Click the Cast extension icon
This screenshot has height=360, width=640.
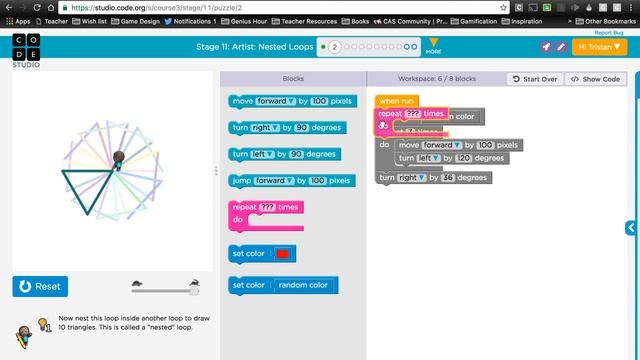pyautogui.click(x=533, y=7)
